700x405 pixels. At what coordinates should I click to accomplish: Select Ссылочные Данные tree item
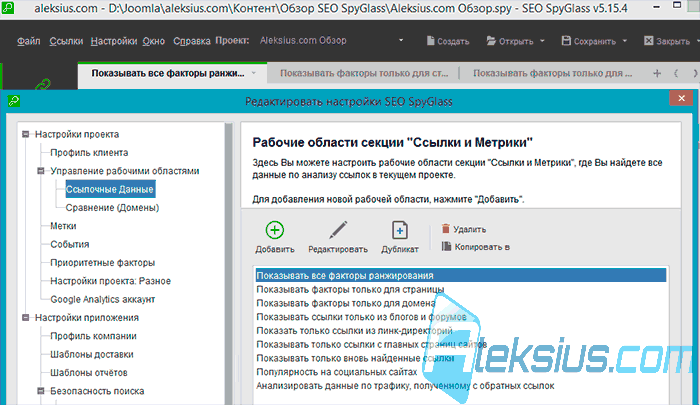click(110, 189)
